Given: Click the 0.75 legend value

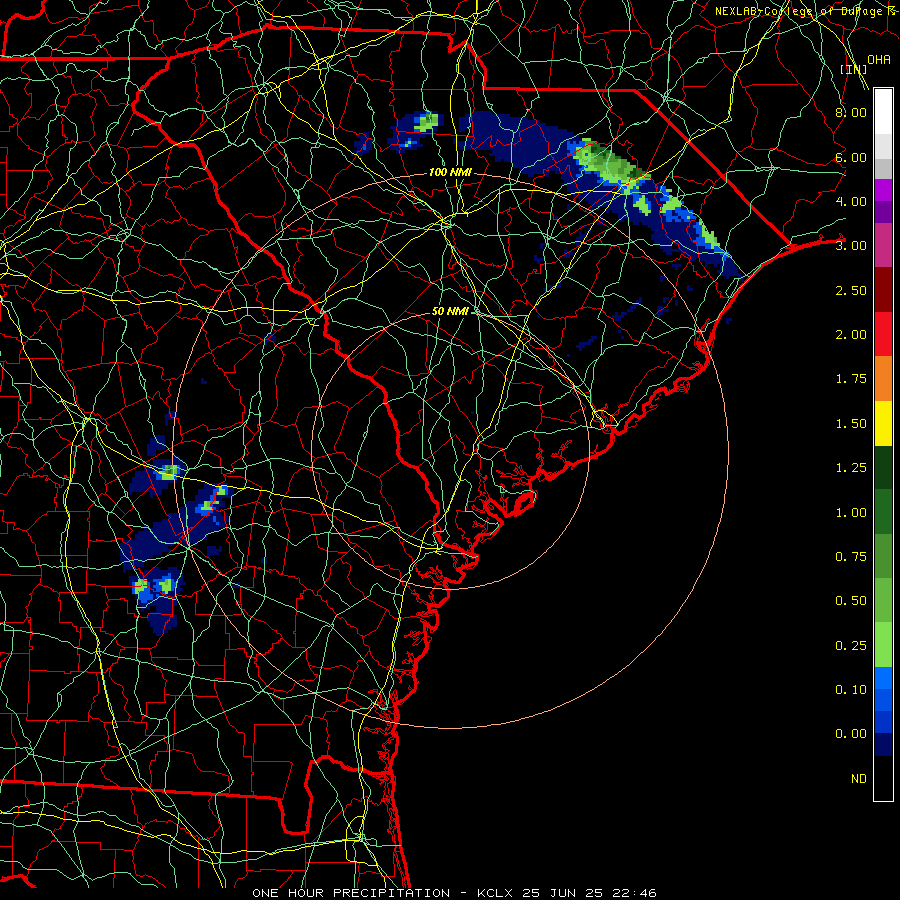Looking at the screenshot, I should [851, 557].
